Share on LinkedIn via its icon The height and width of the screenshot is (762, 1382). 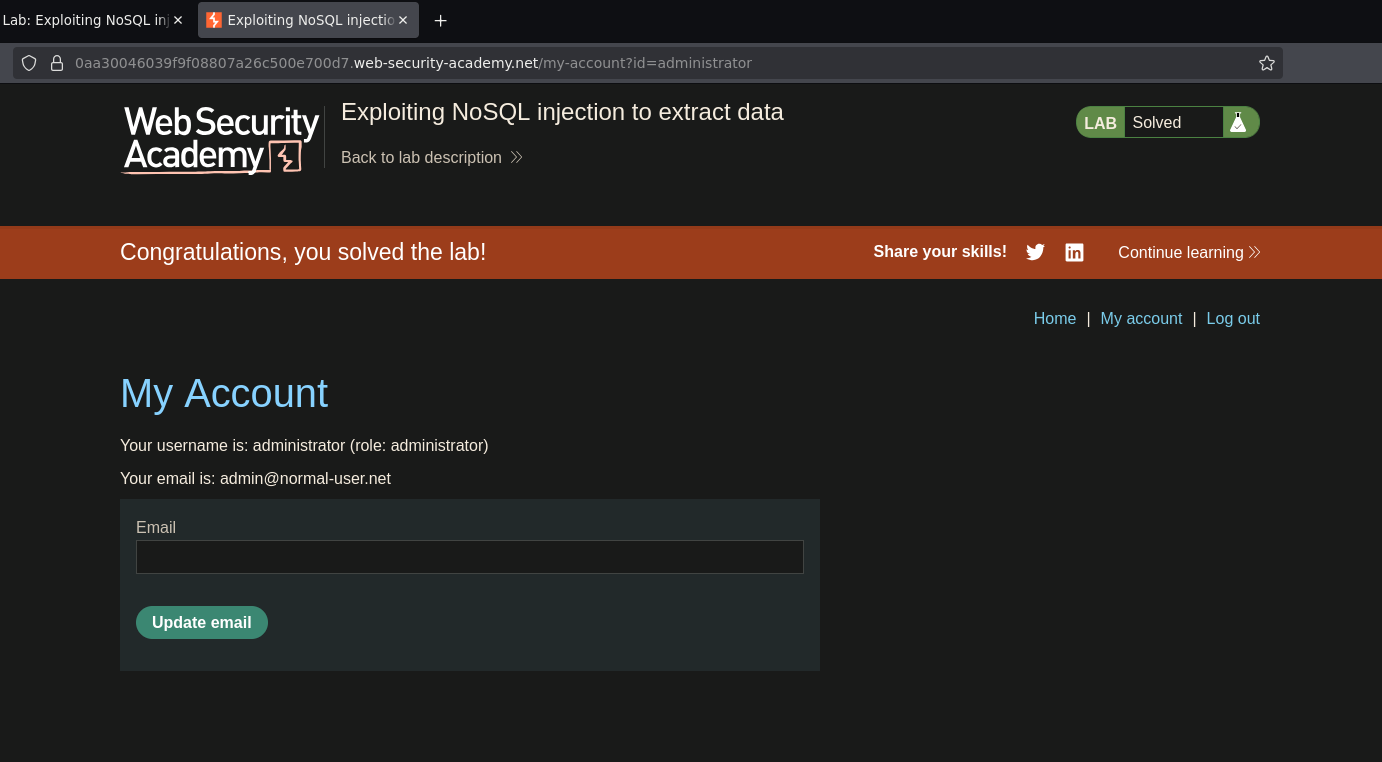pos(1074,252)
